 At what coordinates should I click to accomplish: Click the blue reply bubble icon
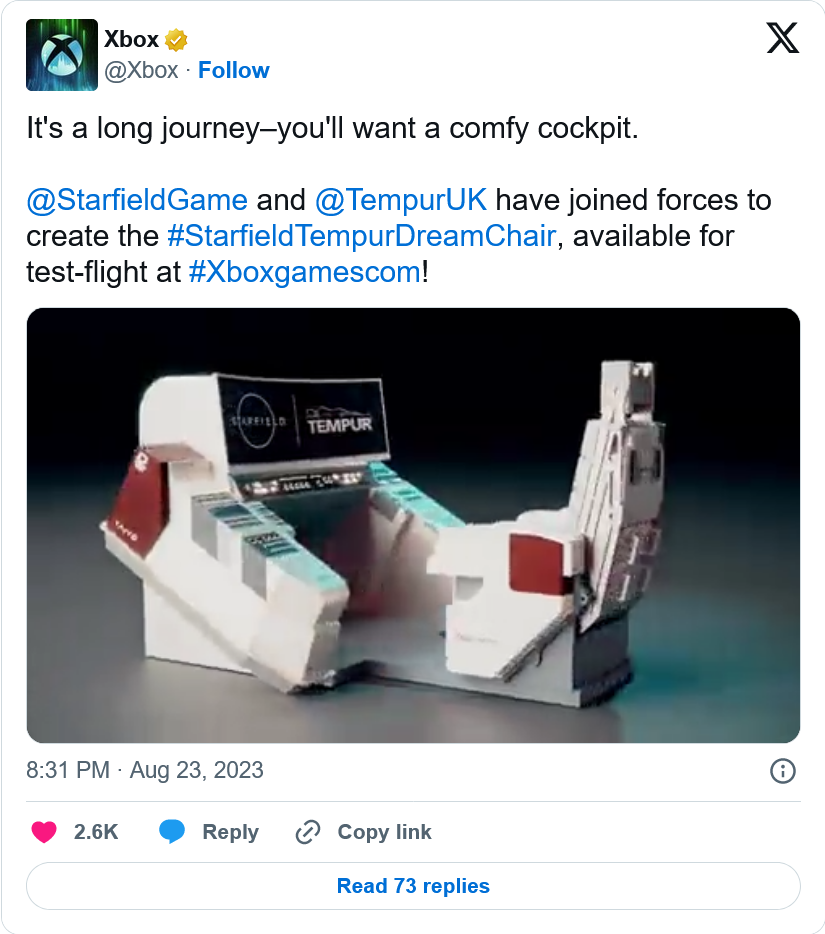point(172,832)
